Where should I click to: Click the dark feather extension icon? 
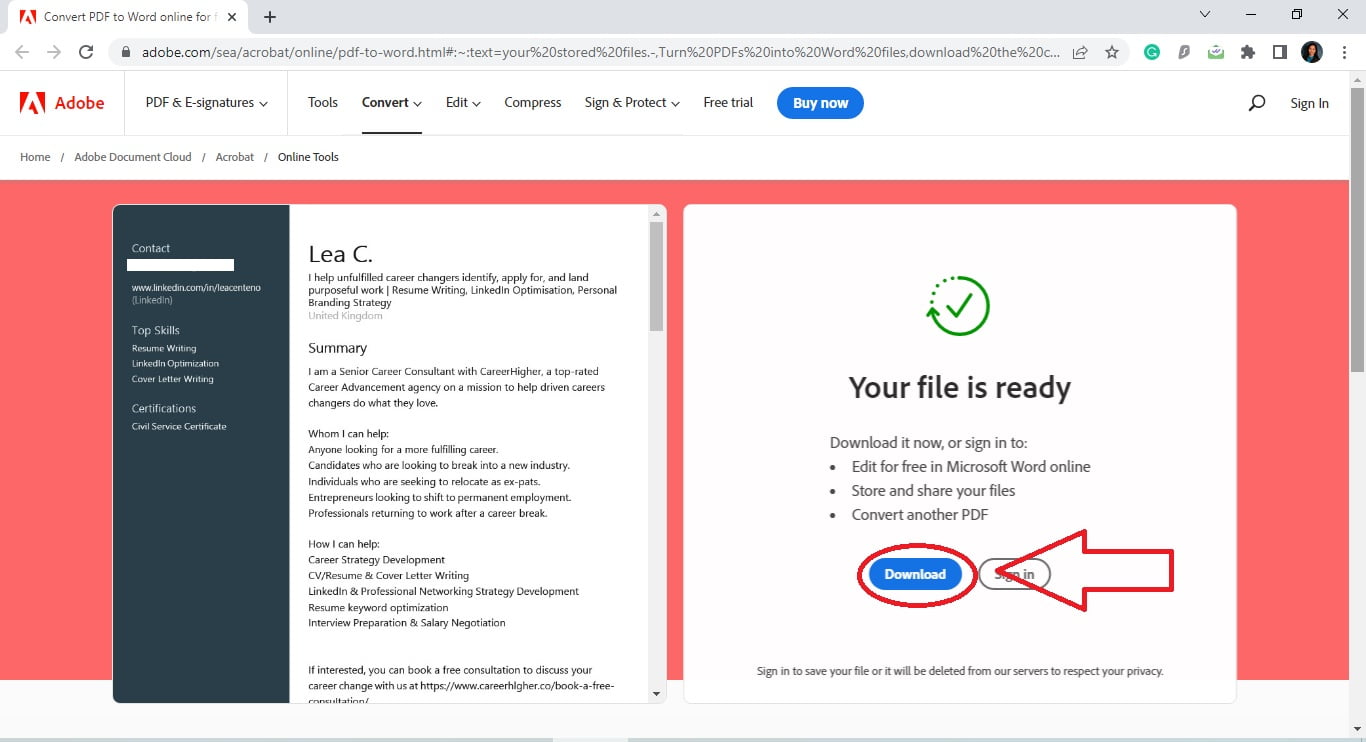[1184, 52]
